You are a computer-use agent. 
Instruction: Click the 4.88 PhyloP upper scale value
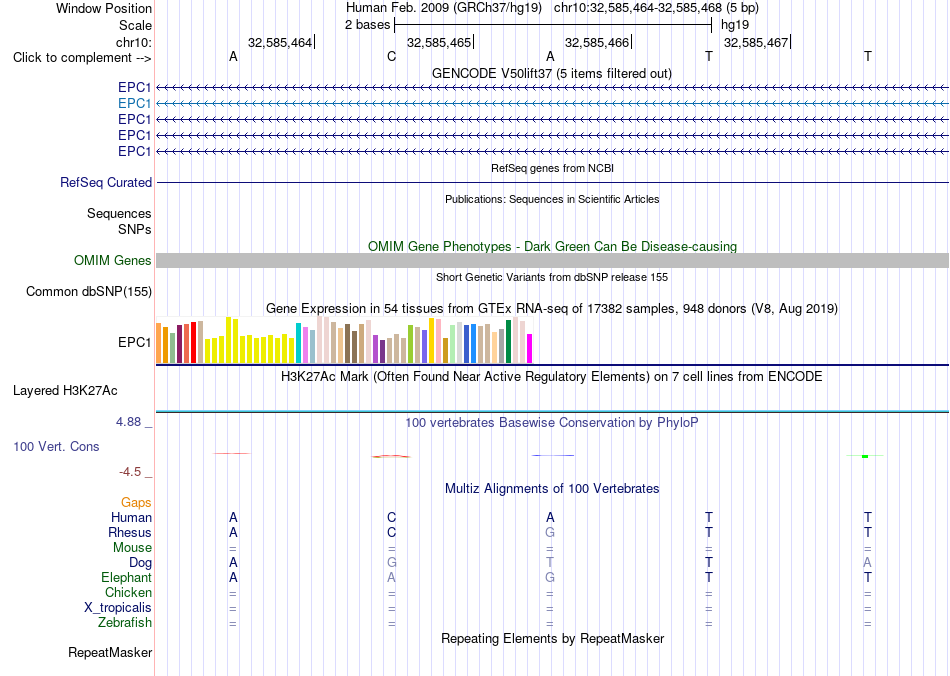pyautogui.click(x=128, y=422)
